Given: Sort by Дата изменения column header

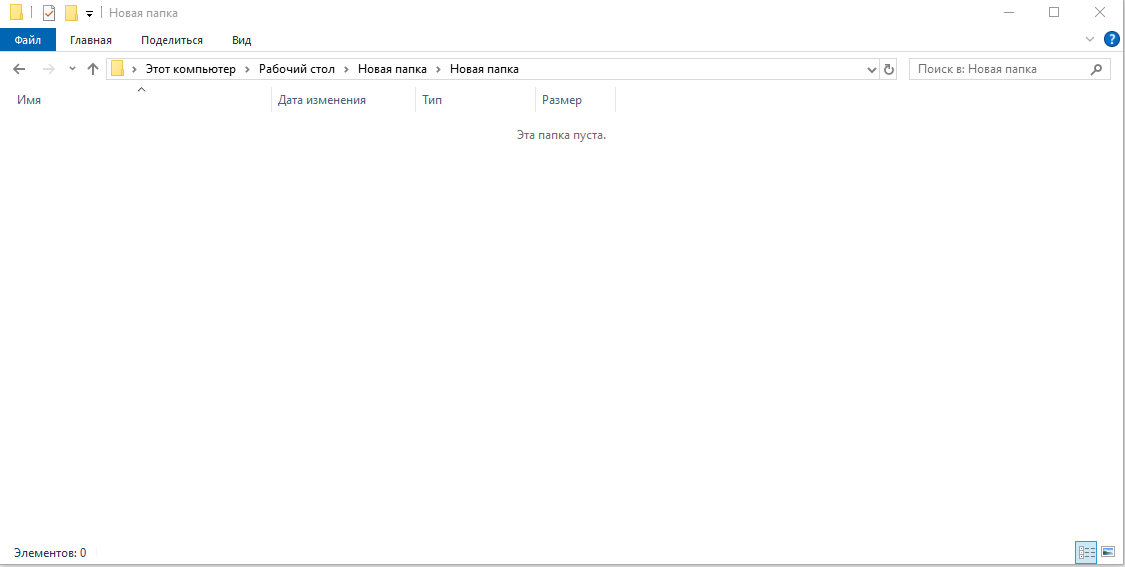Looking at the screenshot, I should click(344, 100).
